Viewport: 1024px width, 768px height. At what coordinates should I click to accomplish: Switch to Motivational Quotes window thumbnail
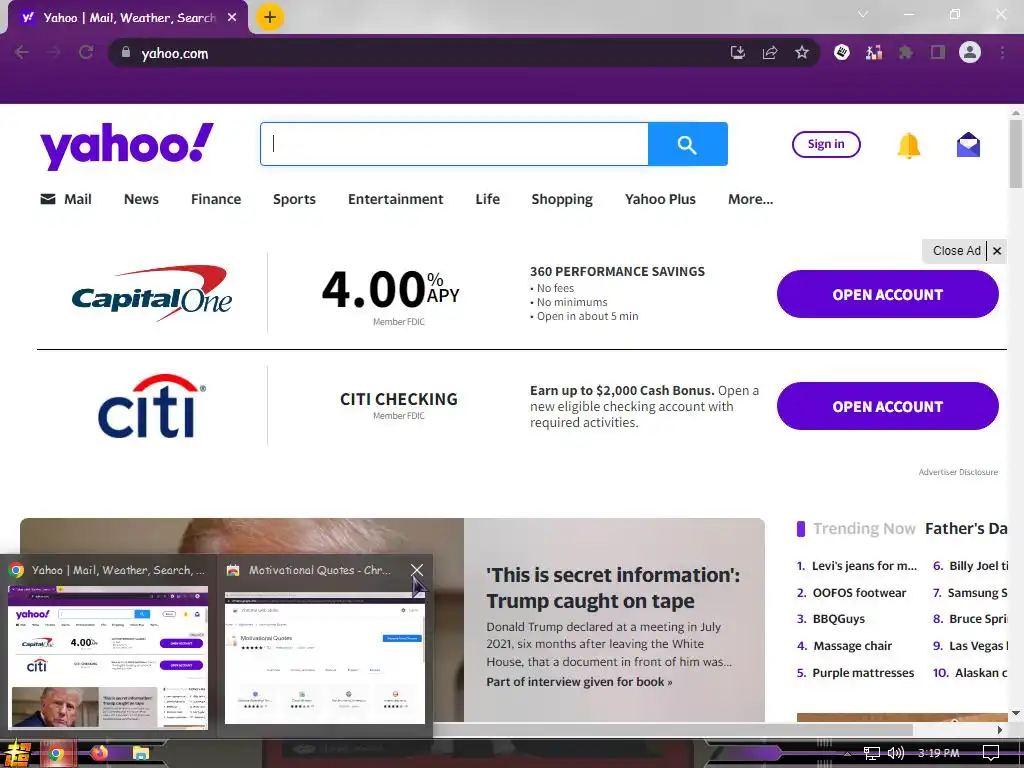tap(325, 657)
